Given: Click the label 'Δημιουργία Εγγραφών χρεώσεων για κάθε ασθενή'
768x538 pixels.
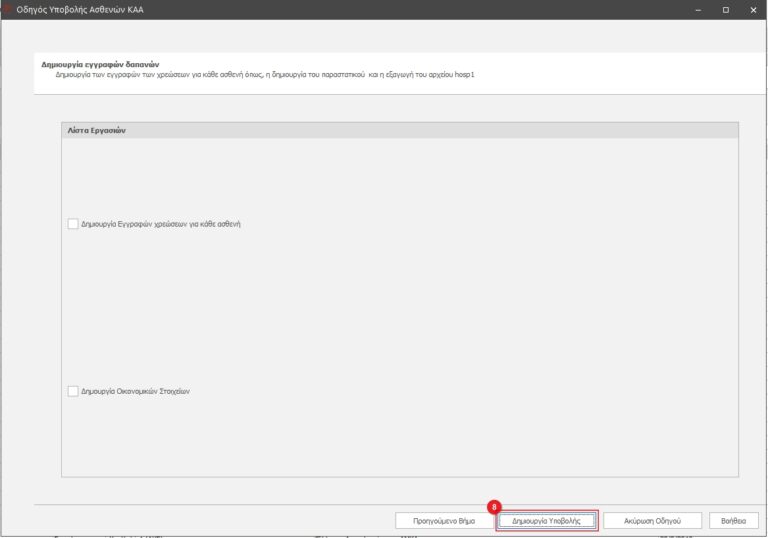Looking at the screenshot, I should pyautogui.click(x=161, y=224).
